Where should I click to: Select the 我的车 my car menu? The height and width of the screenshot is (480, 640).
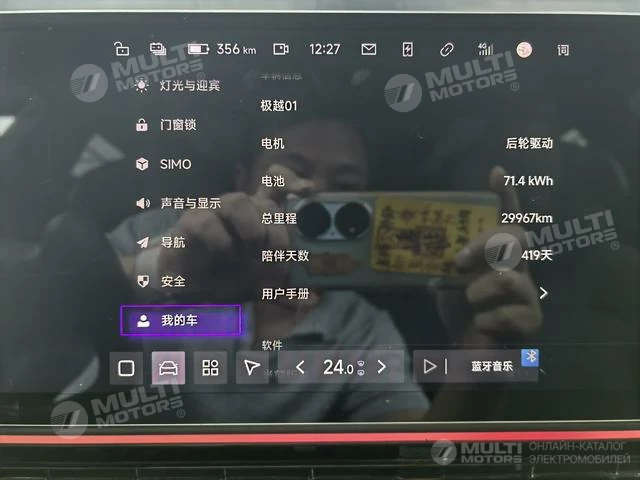point(181,320)
